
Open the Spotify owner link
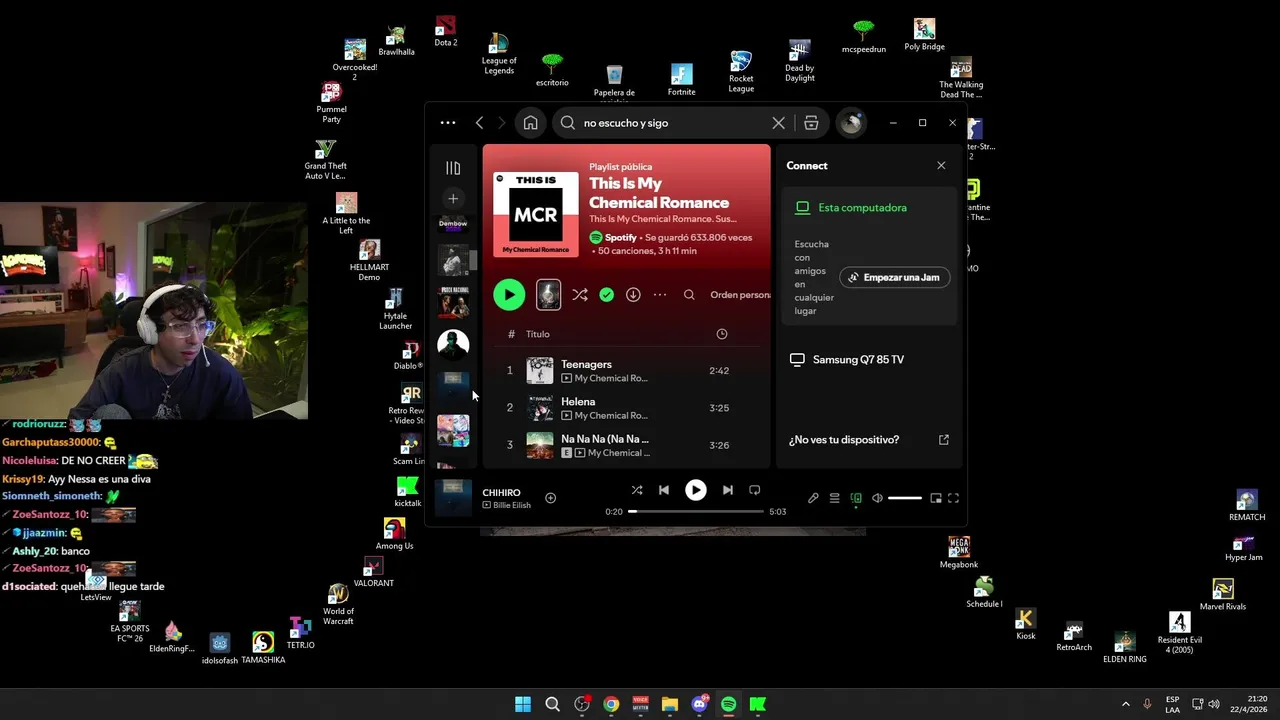(620, 237)
